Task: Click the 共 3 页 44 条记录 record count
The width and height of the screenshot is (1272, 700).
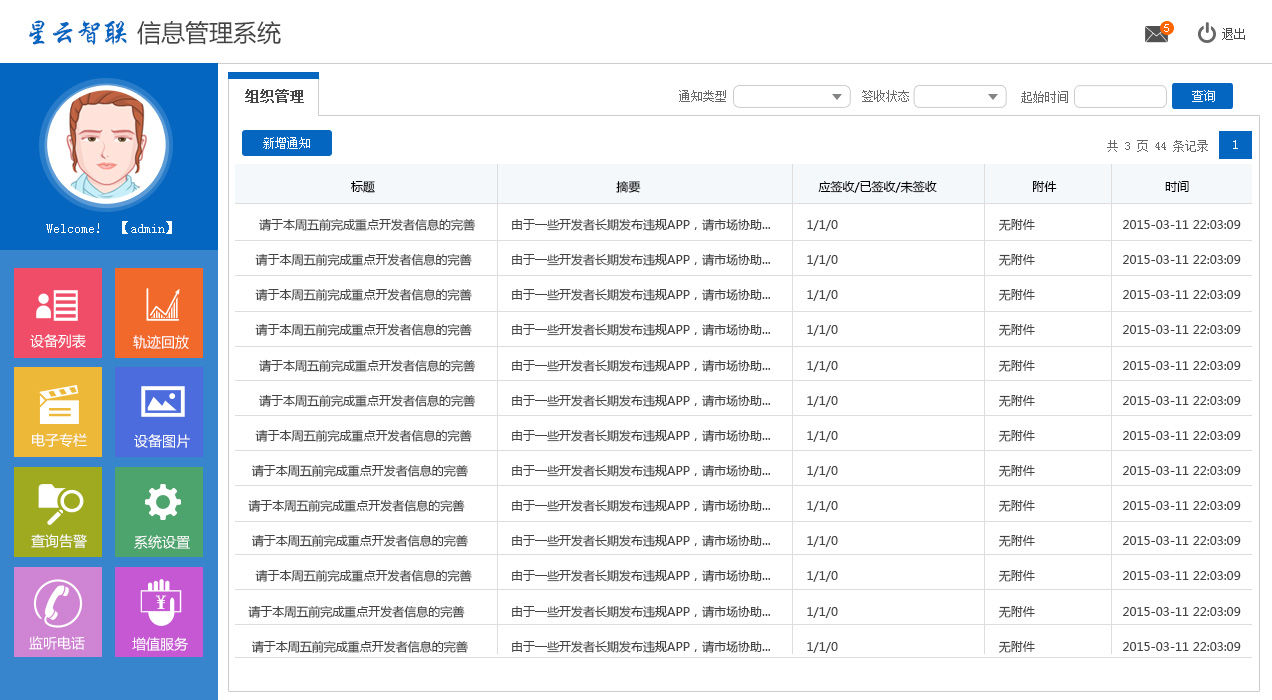Action: pyautogui.click(x=1157, y=146)
